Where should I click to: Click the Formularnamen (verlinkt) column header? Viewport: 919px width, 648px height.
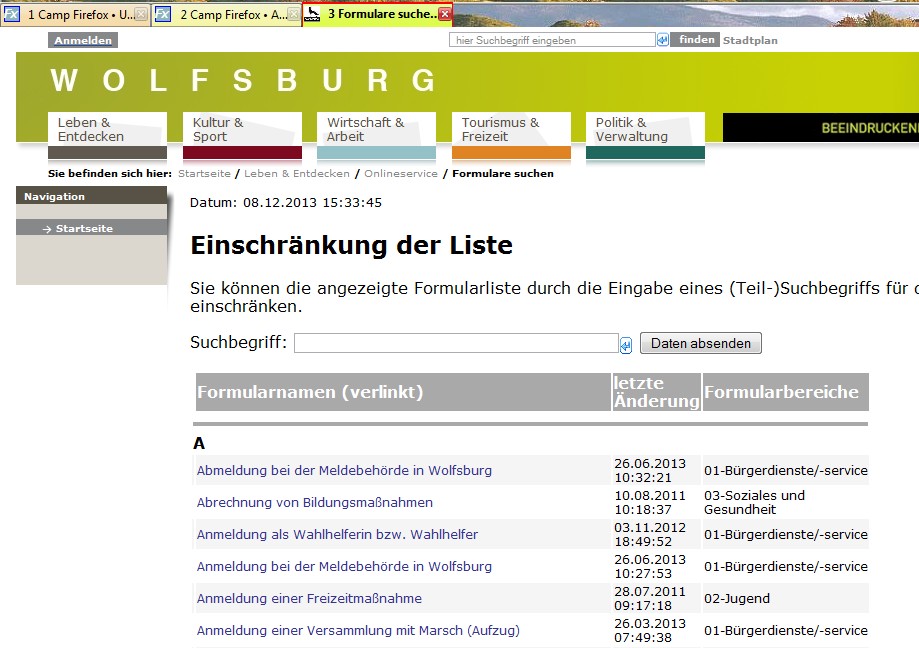pos(403,392)
